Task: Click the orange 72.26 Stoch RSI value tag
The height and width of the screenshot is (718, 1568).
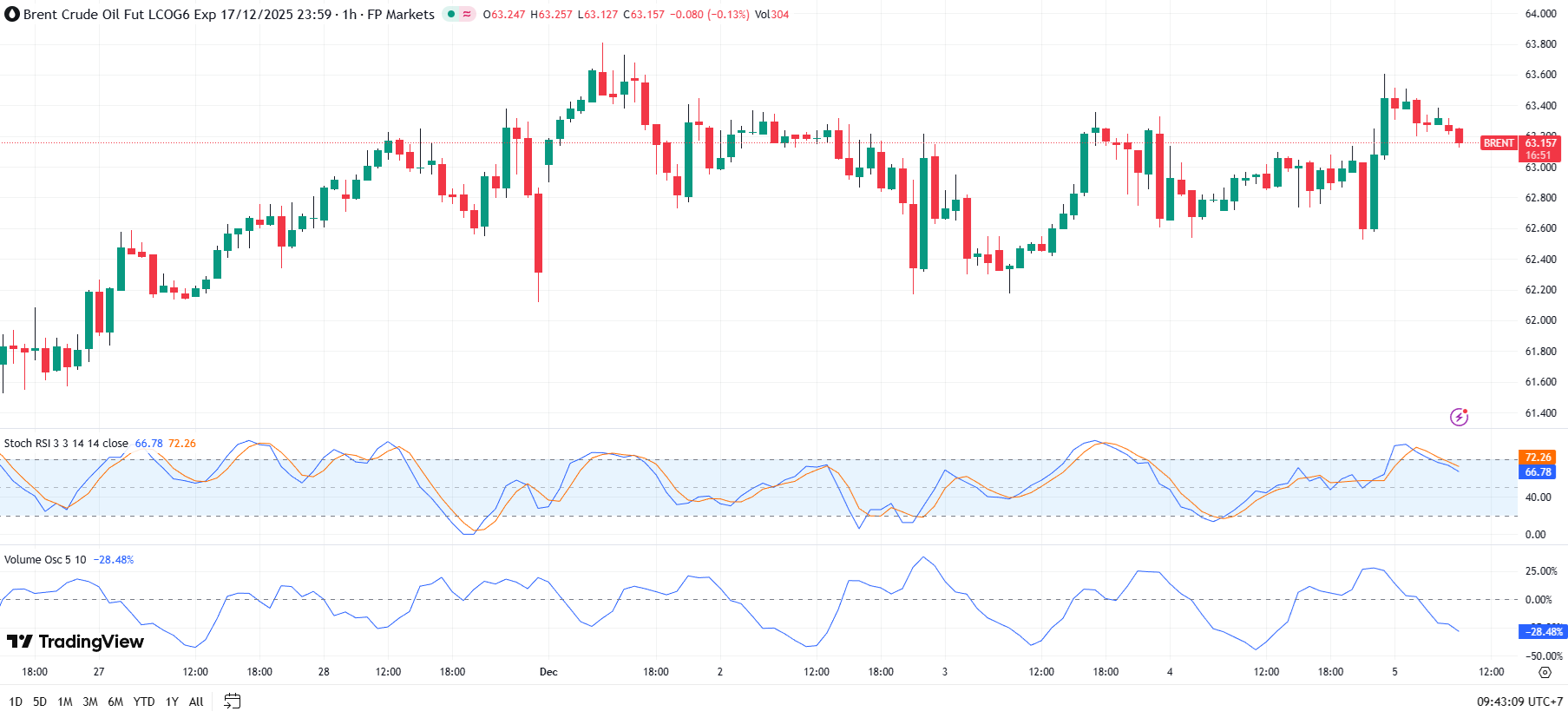Action: pos(1538,458)
